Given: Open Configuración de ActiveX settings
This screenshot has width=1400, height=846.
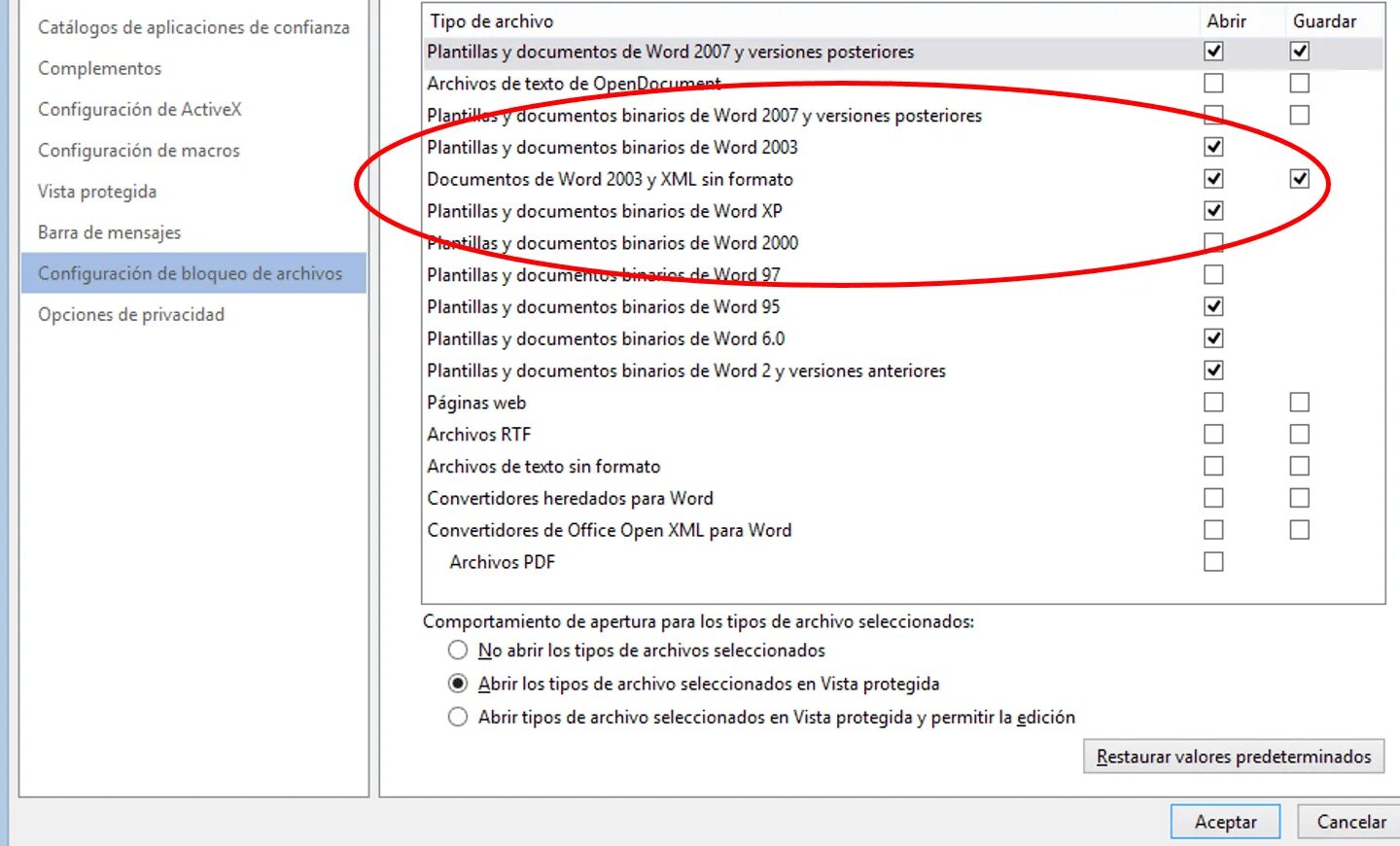Looking at the screenshot, I should (x=139, y=109).
